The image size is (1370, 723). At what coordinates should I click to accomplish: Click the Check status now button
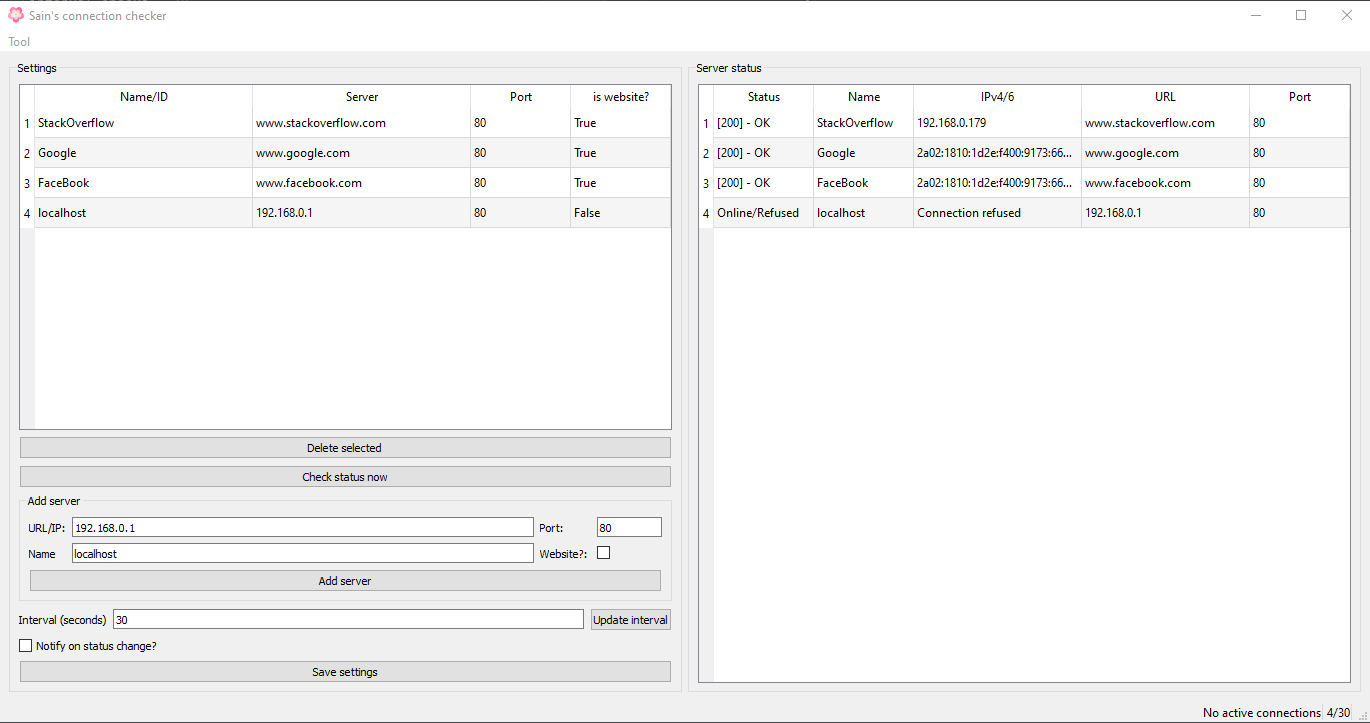point(344,476)
